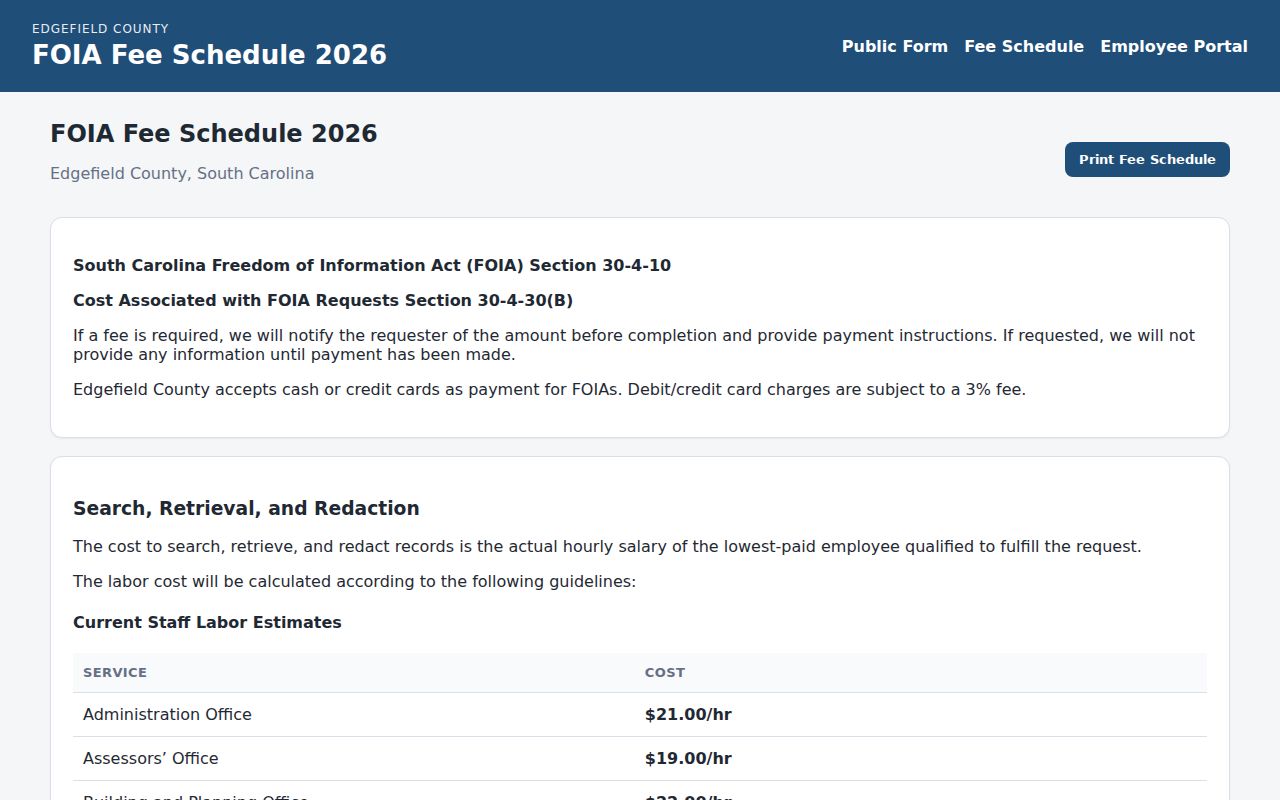The image size is (1280, 800).
Task: Click the Print Fee Schedule button
Action: tap(1147, 160)
